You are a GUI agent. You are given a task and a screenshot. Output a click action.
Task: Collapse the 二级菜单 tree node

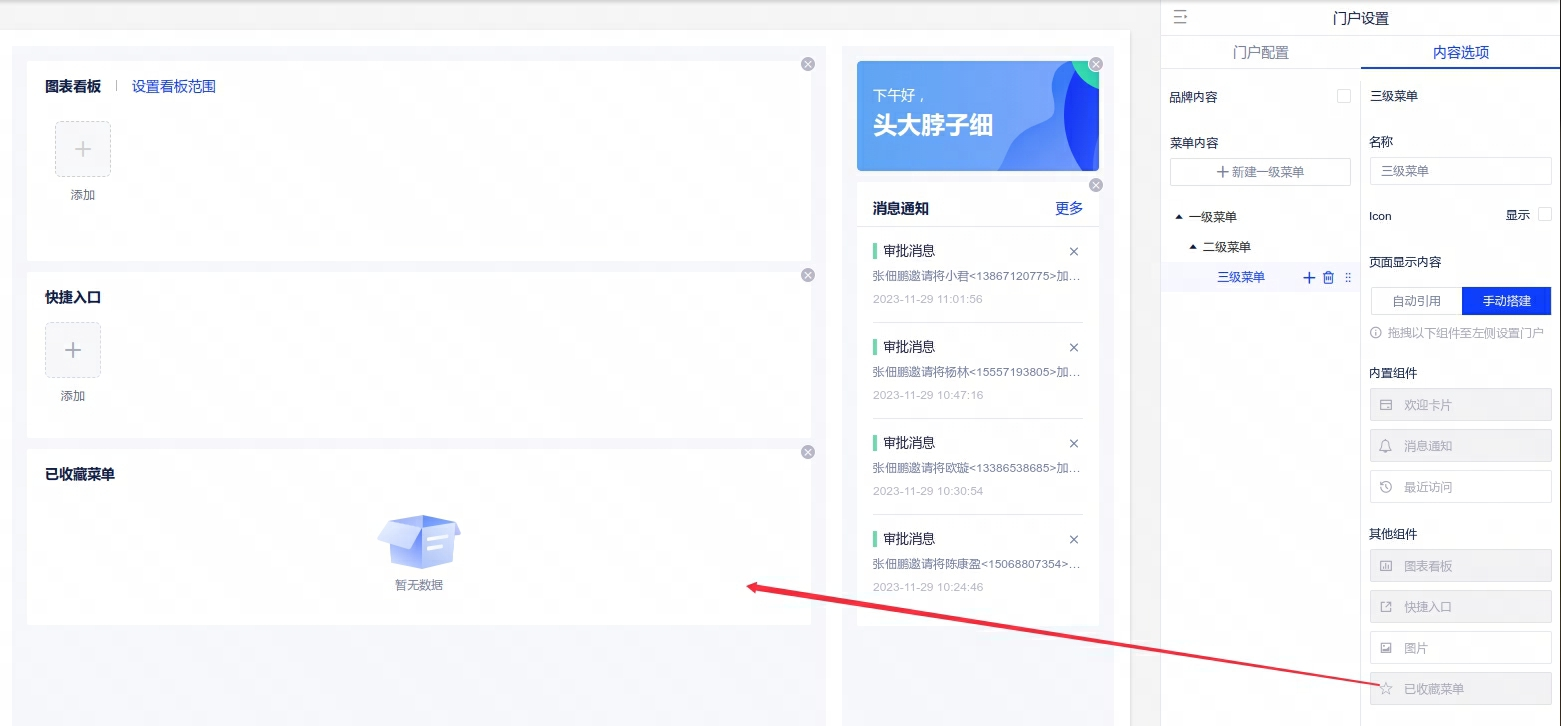[1193, 247]
